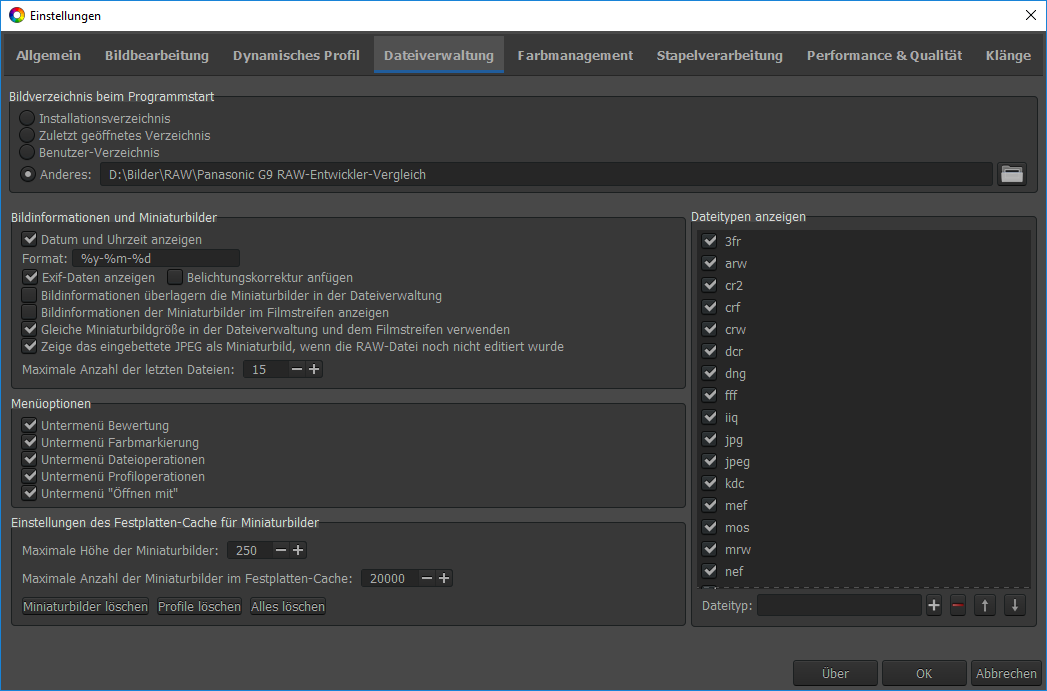Select Installationsverzeichnis radio button
This screenshot has width=1047, height=691.
click(28, 119)
